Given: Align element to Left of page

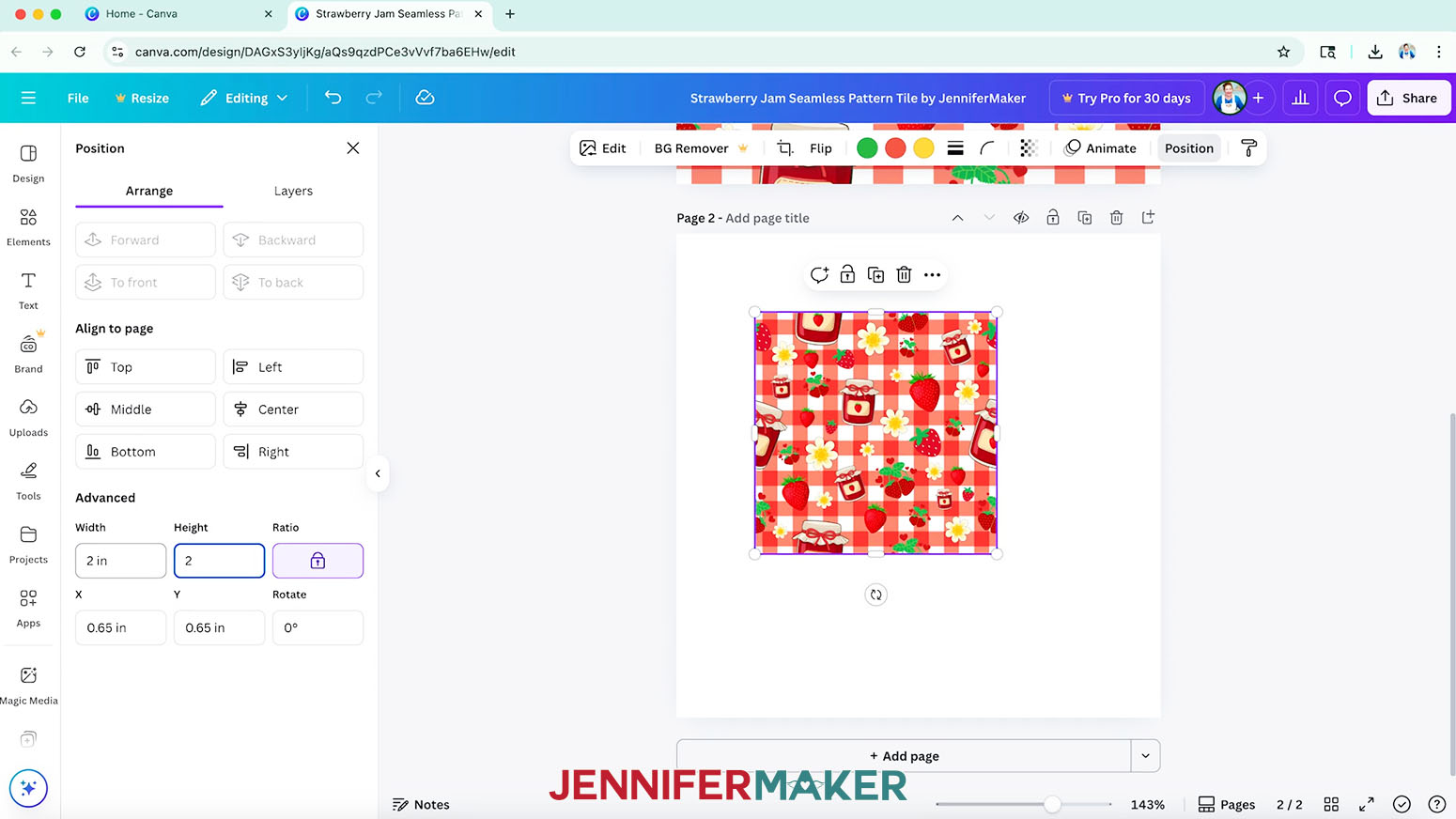Looking at the screenshot, I should coord(293,367).
